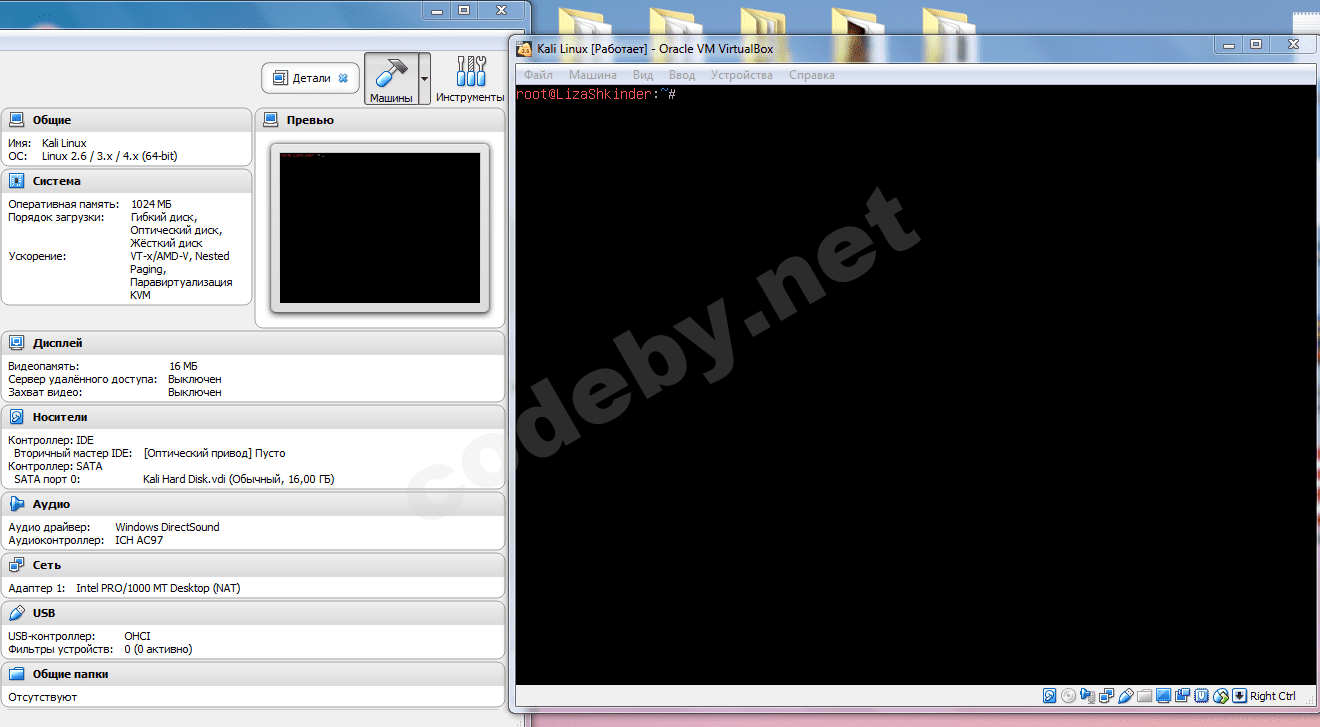
Task: Open the Система section header link
Action: point(57,181)
